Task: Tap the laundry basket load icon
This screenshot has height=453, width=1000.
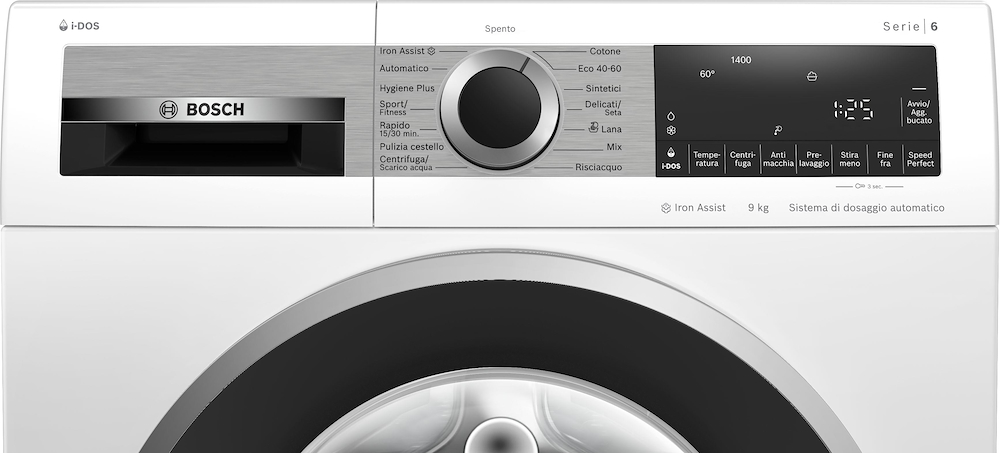Action: click(811, 75)
